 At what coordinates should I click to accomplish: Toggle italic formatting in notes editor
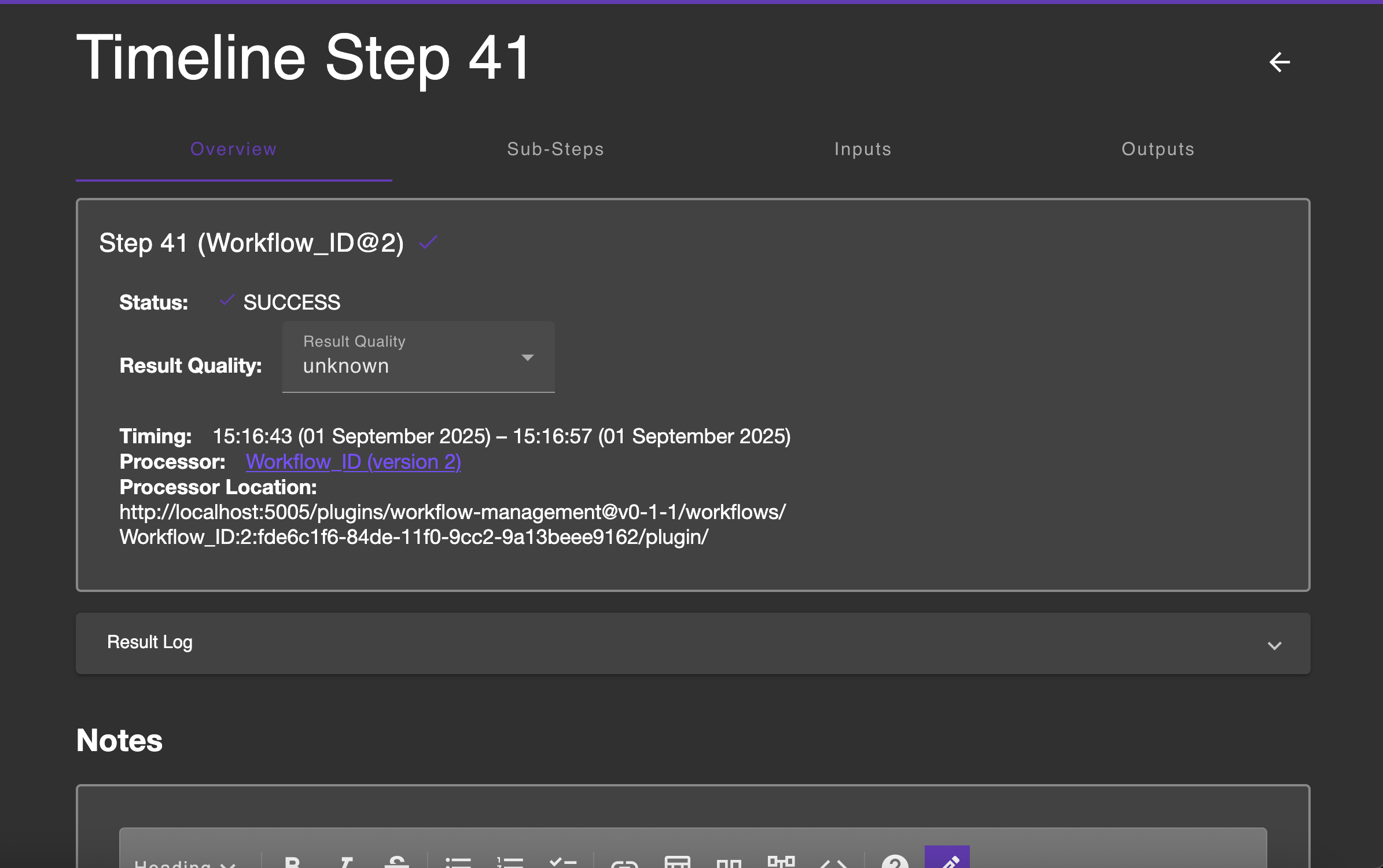pos(346,862)
